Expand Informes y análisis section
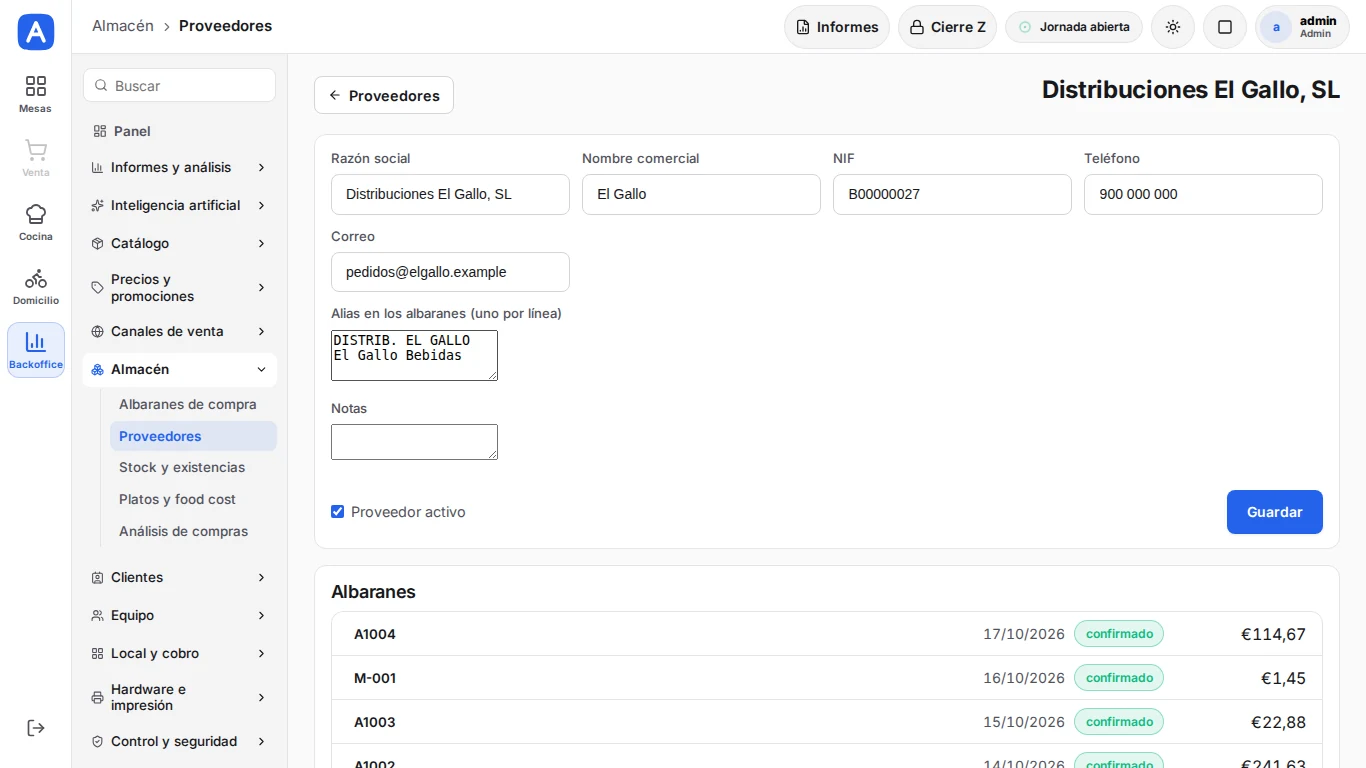This screenshot has width=1366, height=768. 179,167
